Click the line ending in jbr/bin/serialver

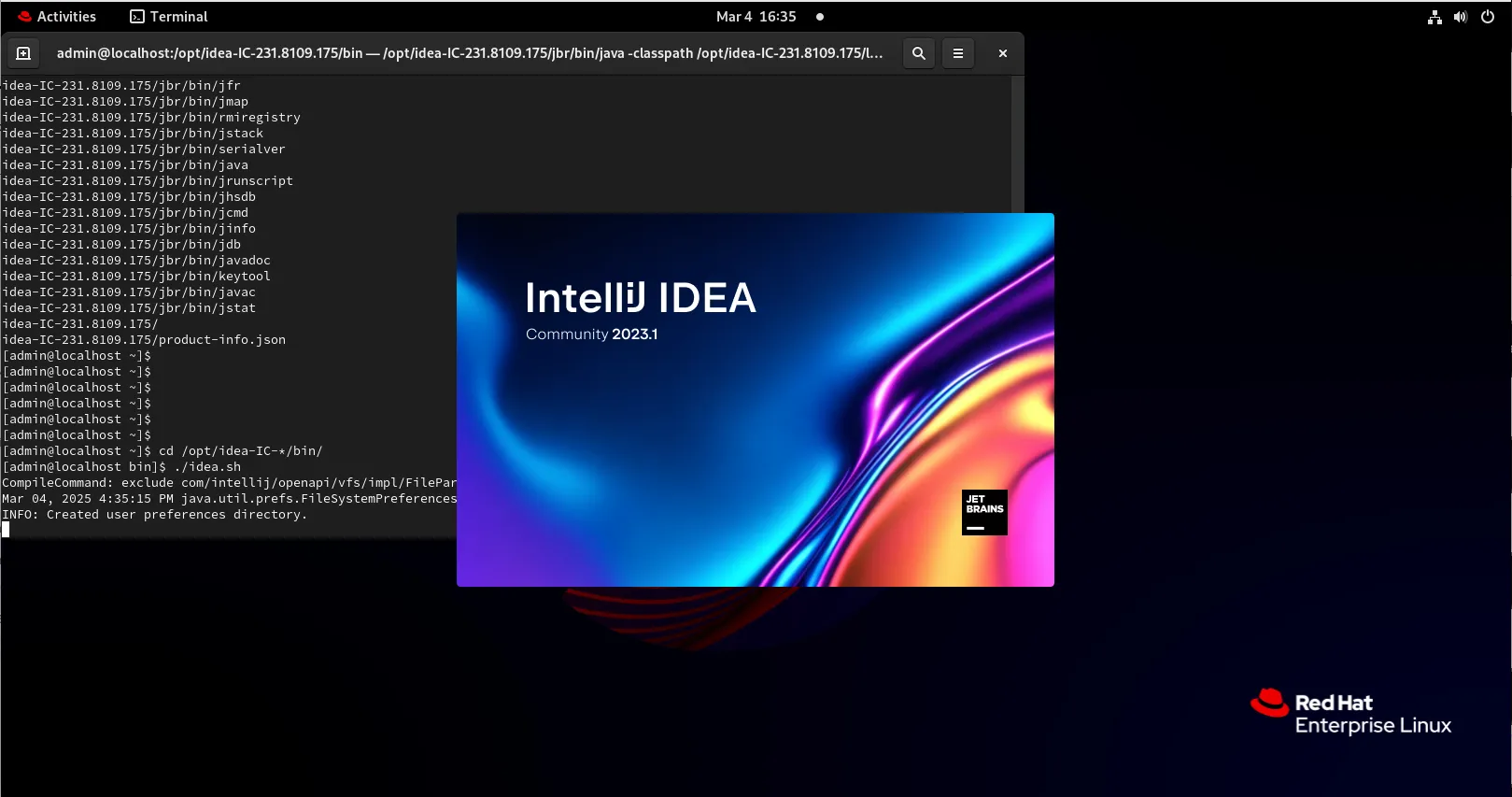point(144,149)
